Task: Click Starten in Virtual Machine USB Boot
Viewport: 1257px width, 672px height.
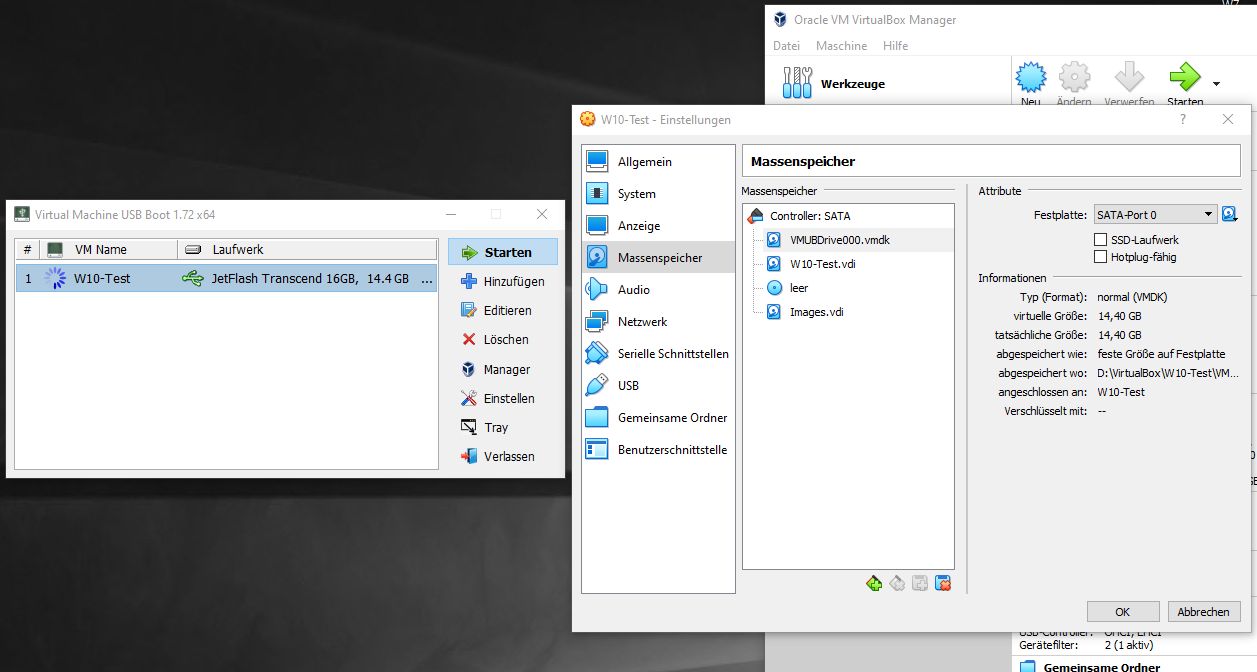Action: point(503,252)
